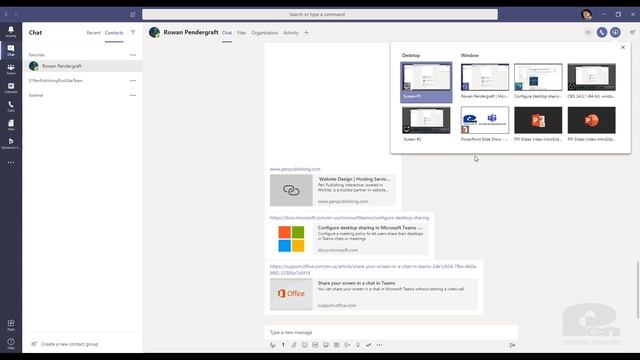The height and width of the screenshot is (360, 640).
Task: Send the message with the arrow
Action: click(512, 345)
